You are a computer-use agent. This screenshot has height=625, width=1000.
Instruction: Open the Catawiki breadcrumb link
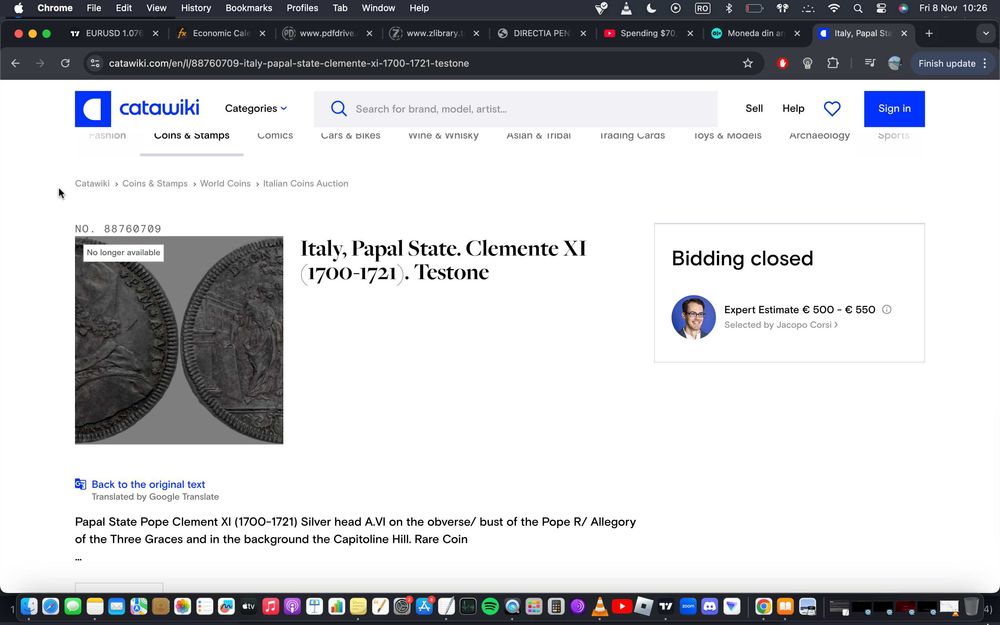coord(92,183)
